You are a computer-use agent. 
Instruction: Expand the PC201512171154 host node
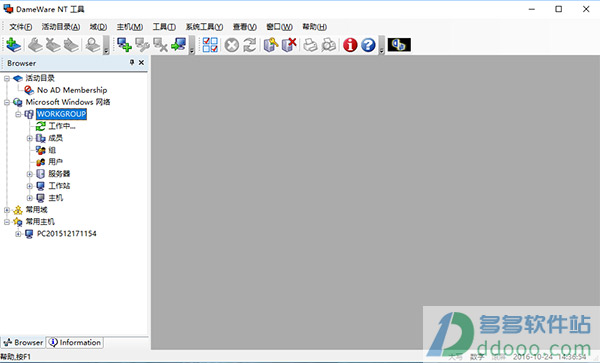[x=18, y=234]
